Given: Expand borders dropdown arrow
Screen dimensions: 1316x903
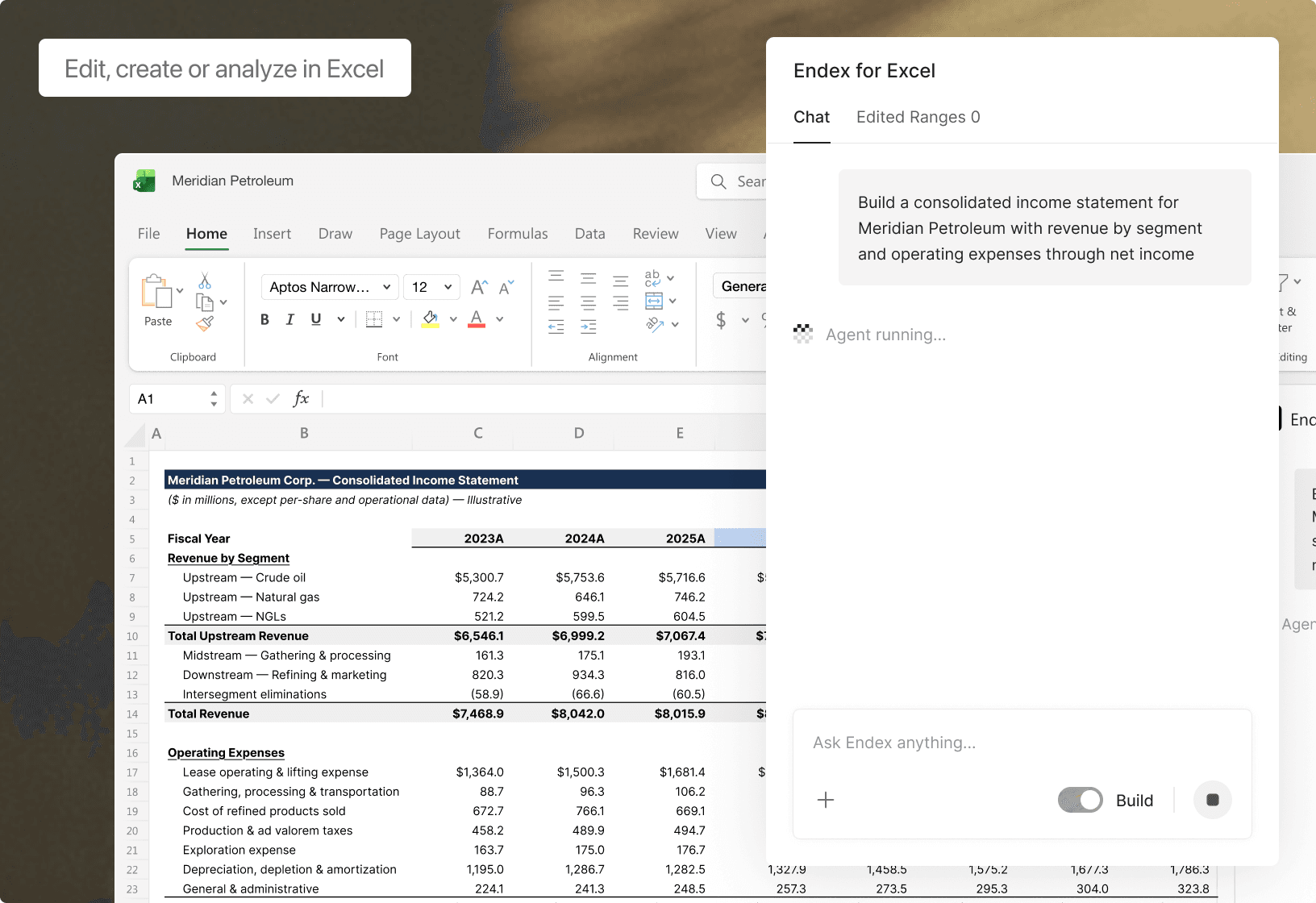Looking at the screenshot, I should pyautogui.click(x=396, y=319).
